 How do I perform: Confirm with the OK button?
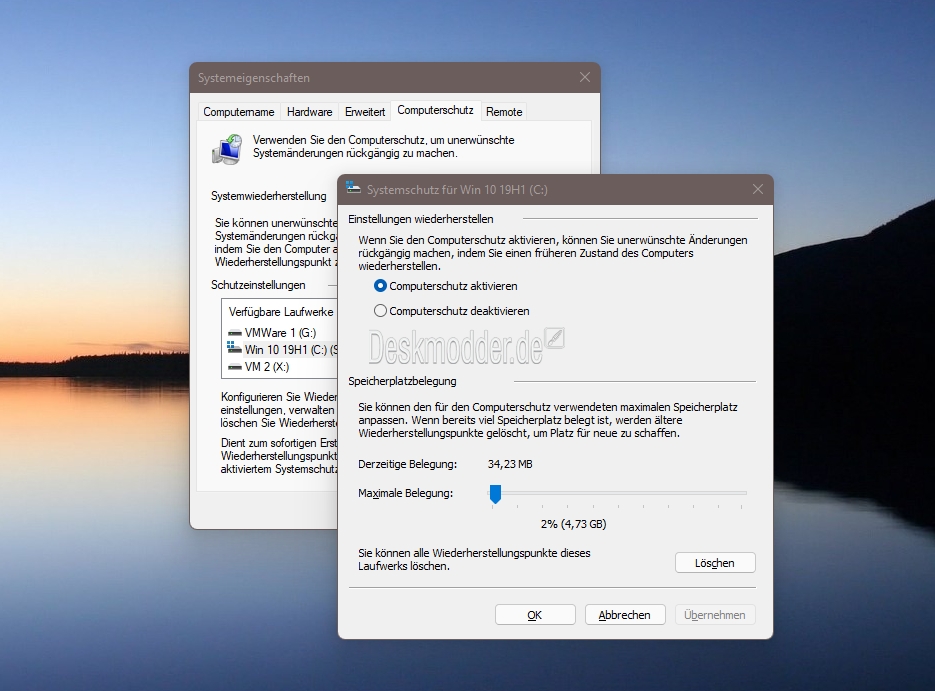pyautogui.click(x=535, y=615)
